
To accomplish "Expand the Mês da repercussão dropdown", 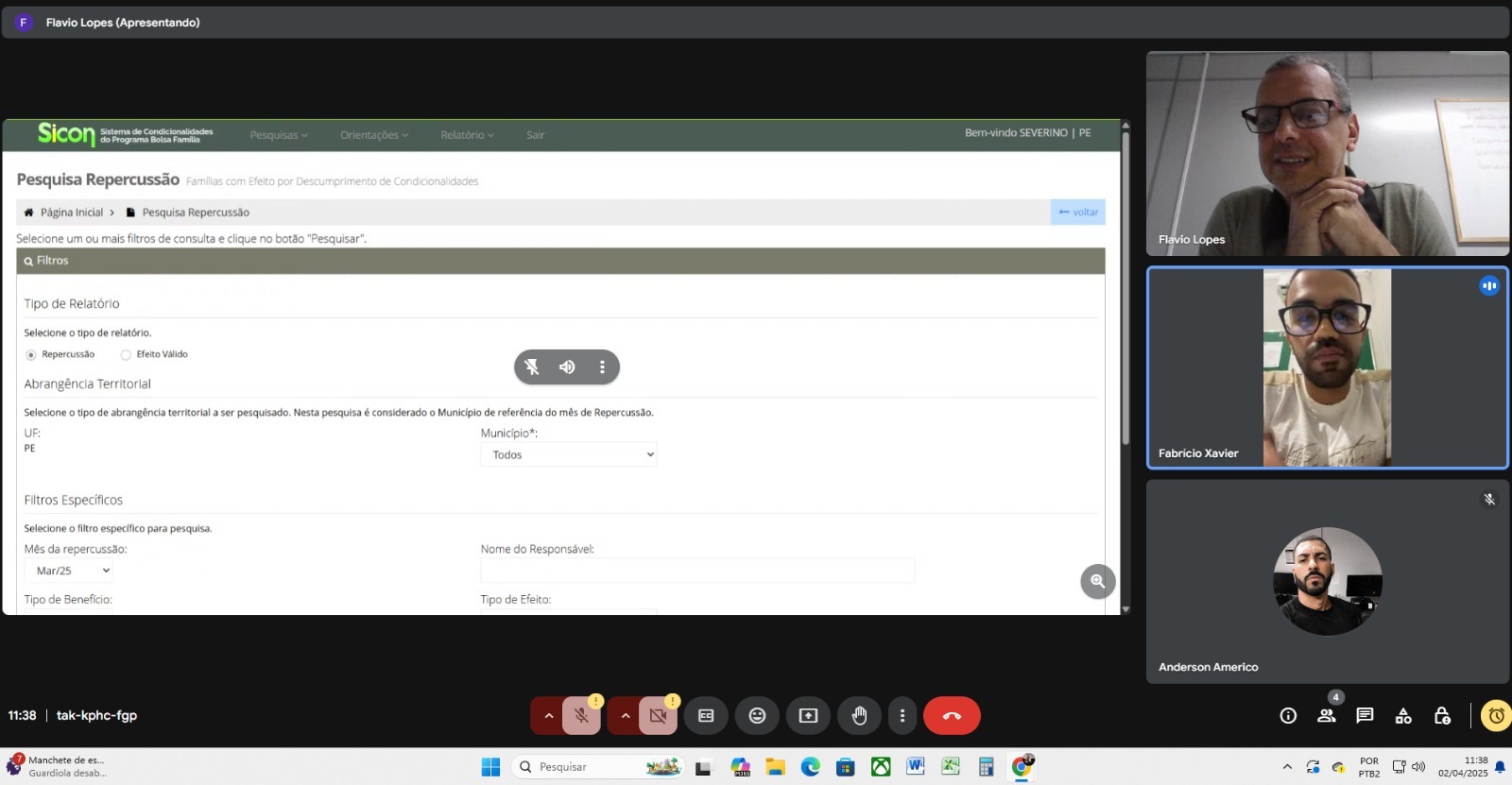I will click(68, 571).
